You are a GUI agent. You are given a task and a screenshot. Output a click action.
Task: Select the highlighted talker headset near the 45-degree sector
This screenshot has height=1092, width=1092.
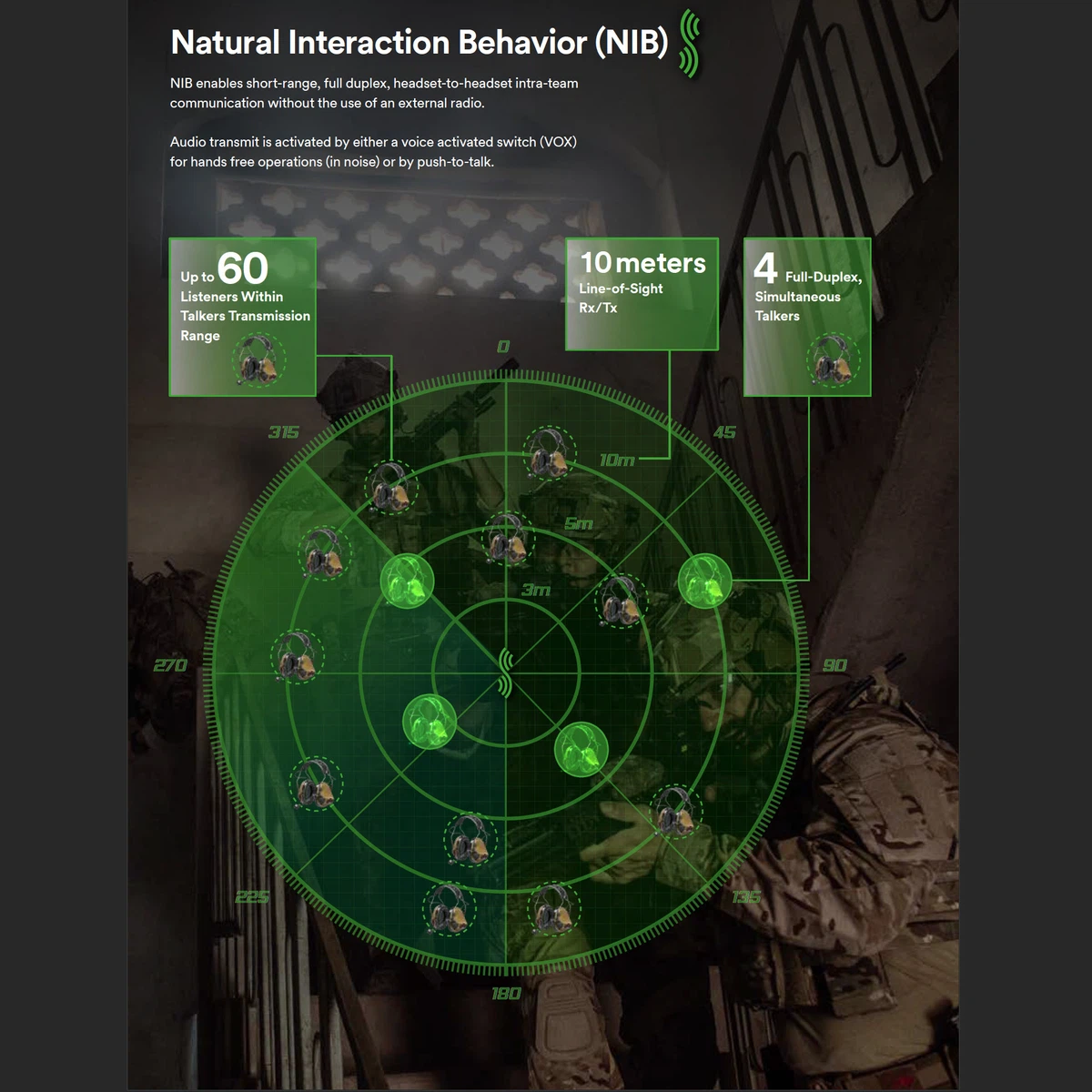[x=705, y=582]
